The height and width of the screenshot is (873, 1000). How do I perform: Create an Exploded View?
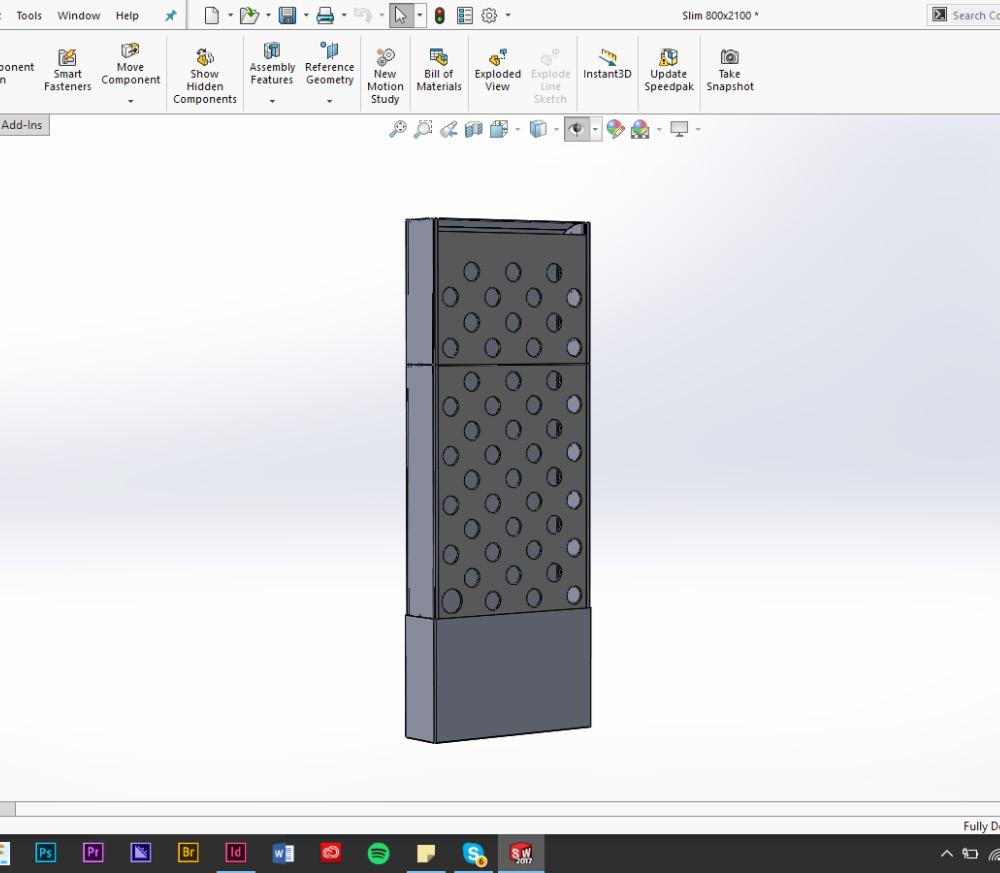[497, 70]
